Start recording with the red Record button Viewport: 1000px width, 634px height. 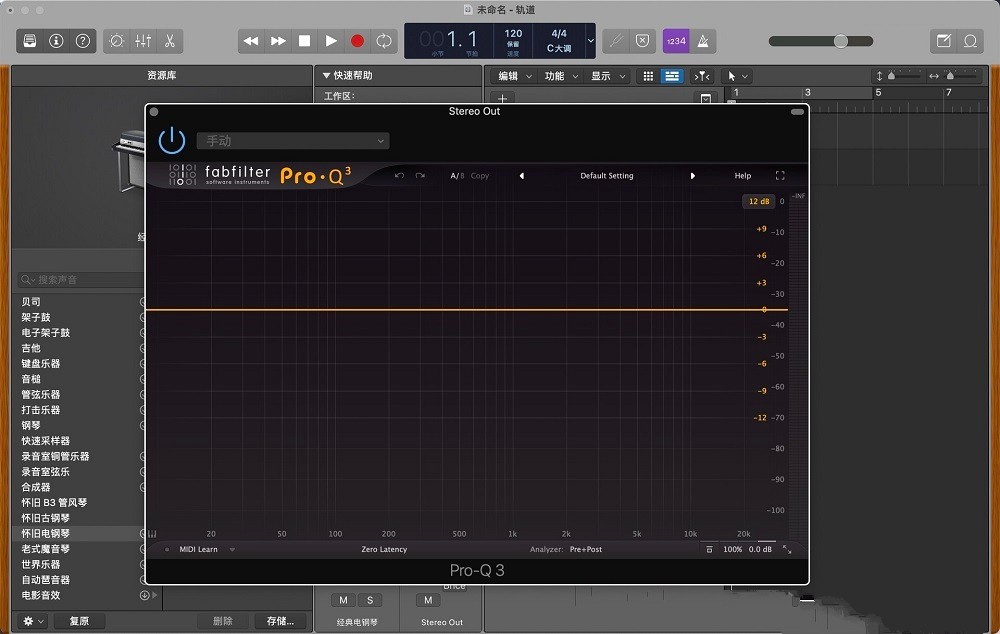(x=358, y=41)
